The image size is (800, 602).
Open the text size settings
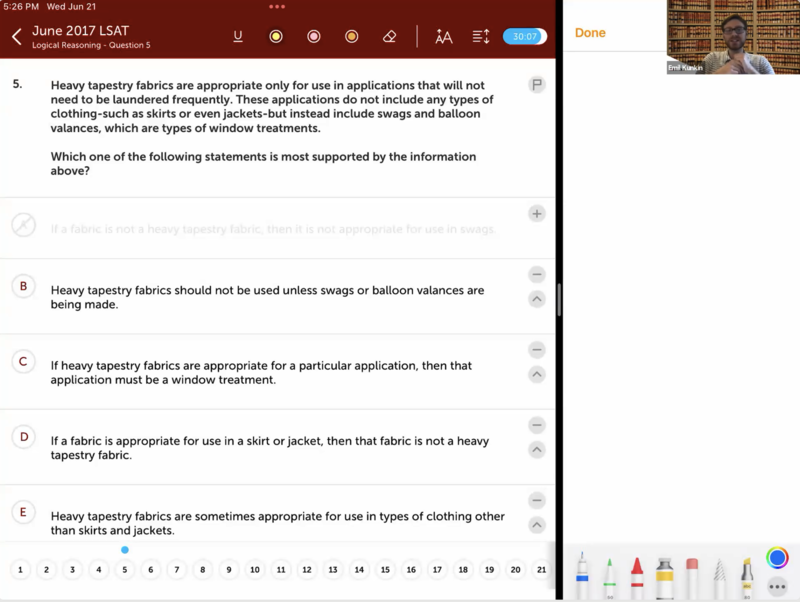click(444, 37)
